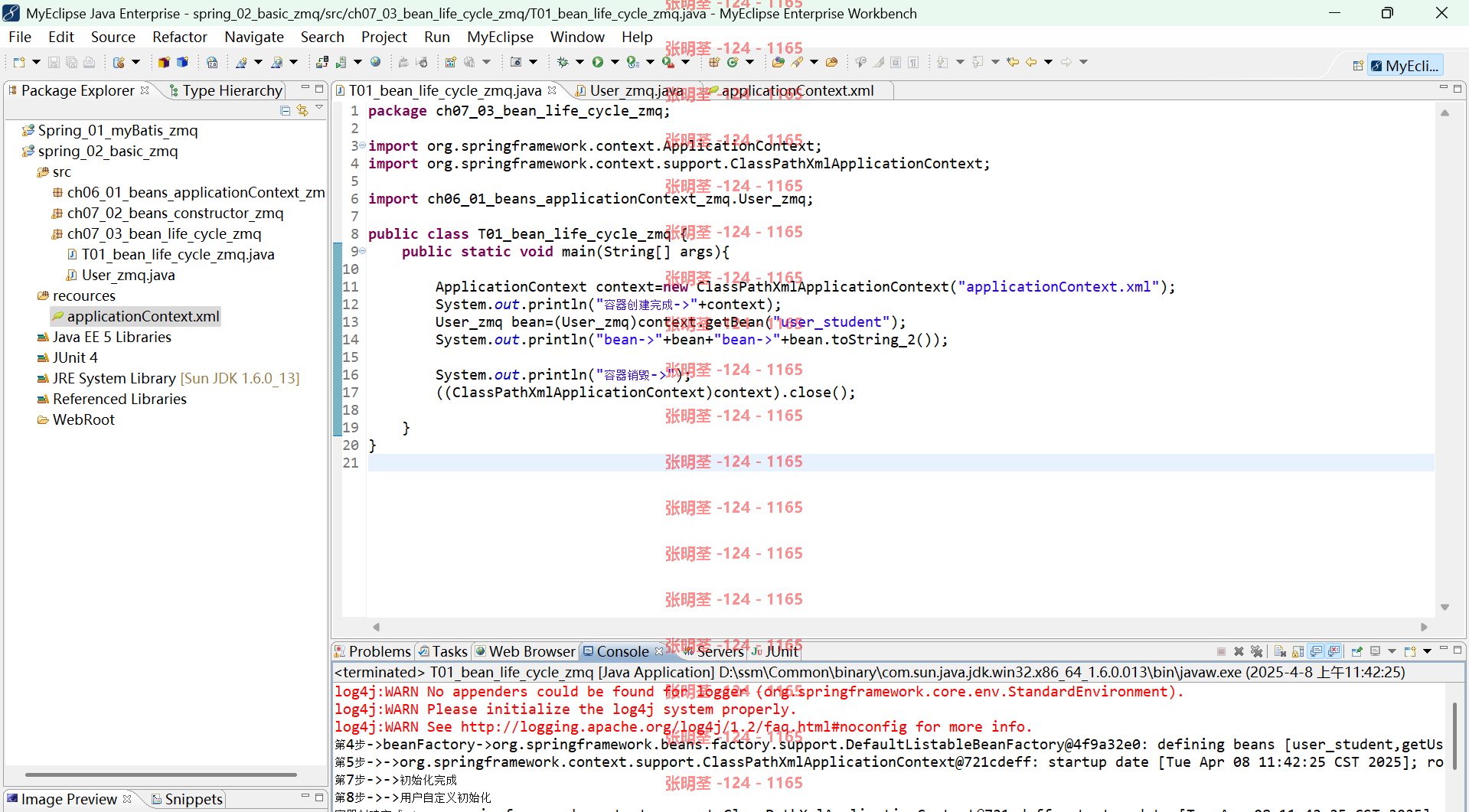Toggle Show Whitespace Characters icon
The height and width of the screenshot is (812, 1469).
(x=913, y=62)
